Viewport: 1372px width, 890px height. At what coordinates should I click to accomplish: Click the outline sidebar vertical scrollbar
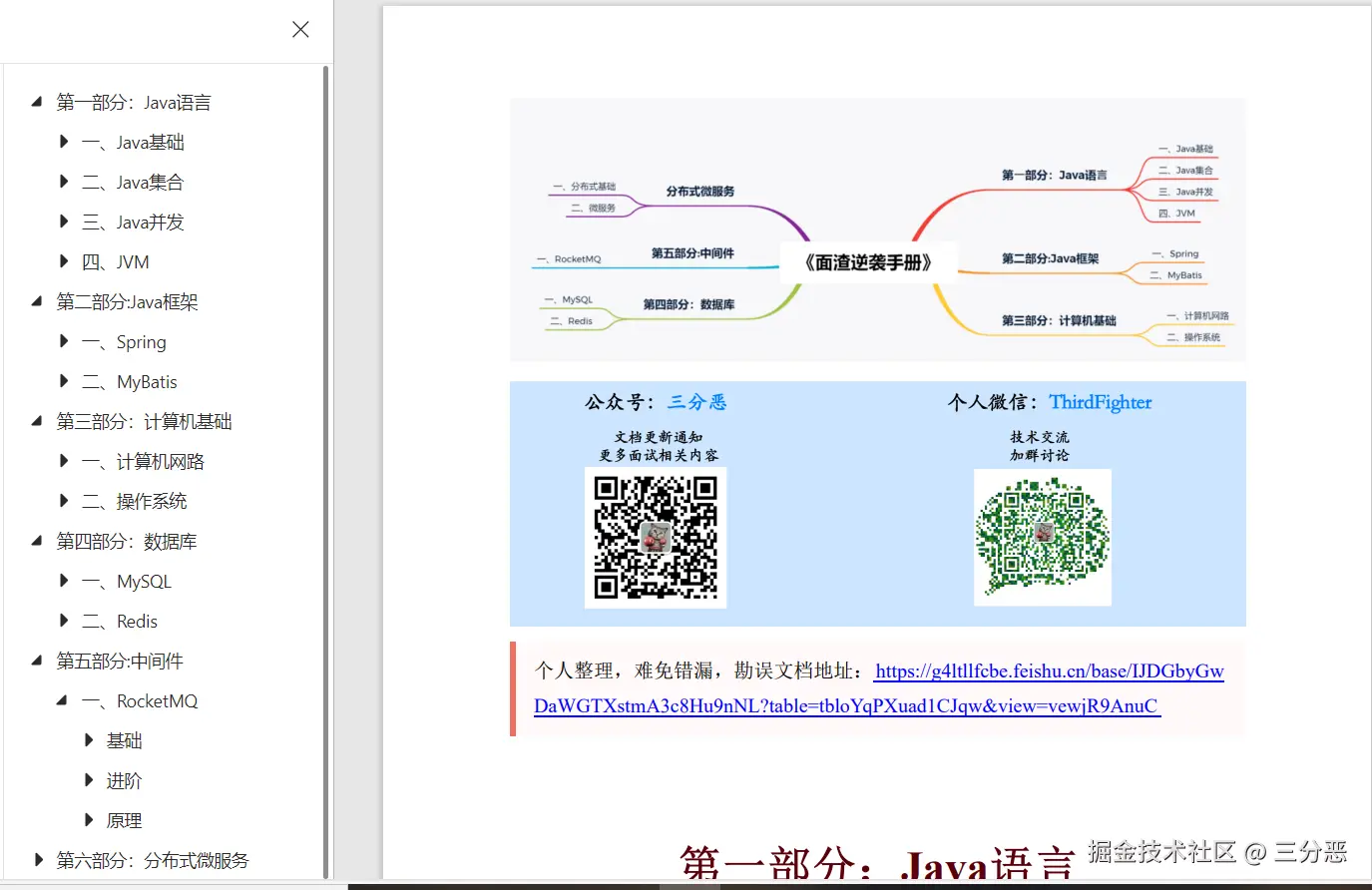[x=326, y=471]
